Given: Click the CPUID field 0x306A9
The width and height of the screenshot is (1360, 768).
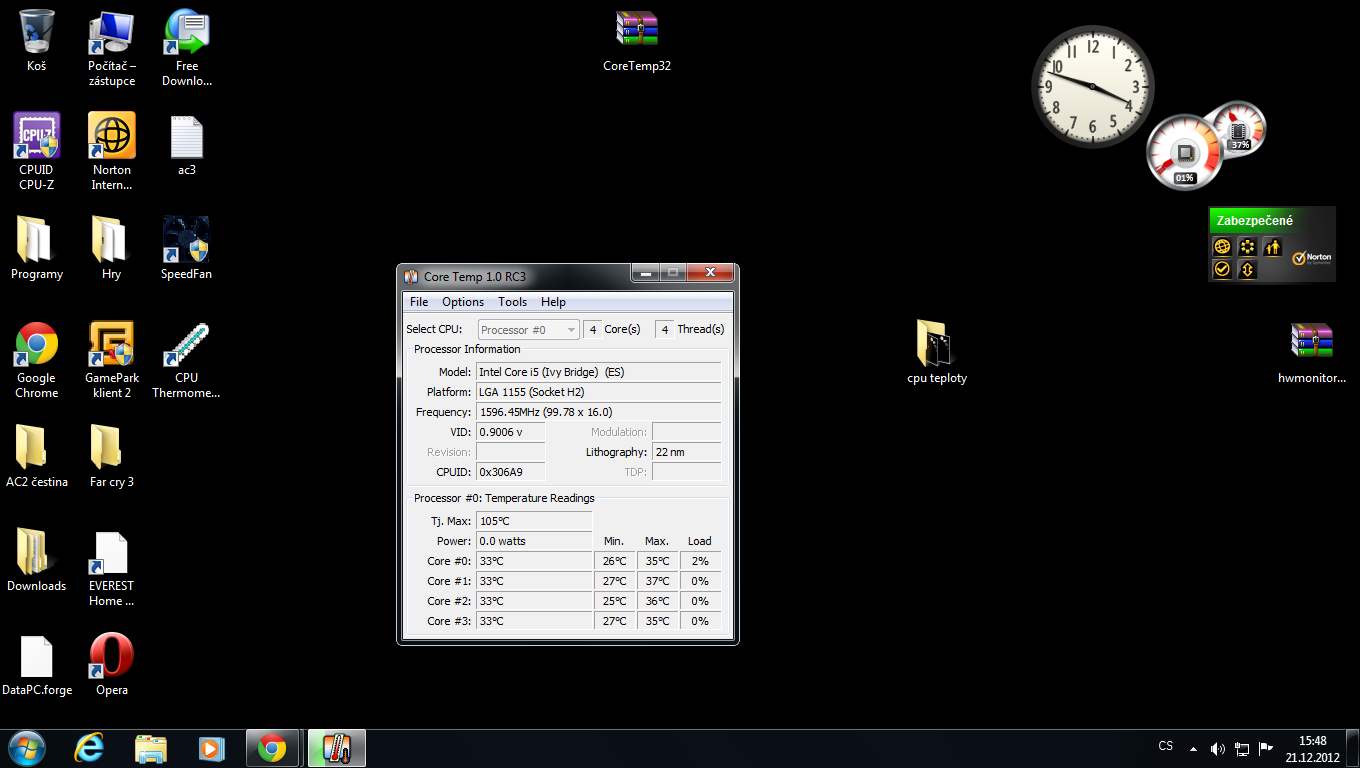Looking at the screenshot, I should [511, 472].
